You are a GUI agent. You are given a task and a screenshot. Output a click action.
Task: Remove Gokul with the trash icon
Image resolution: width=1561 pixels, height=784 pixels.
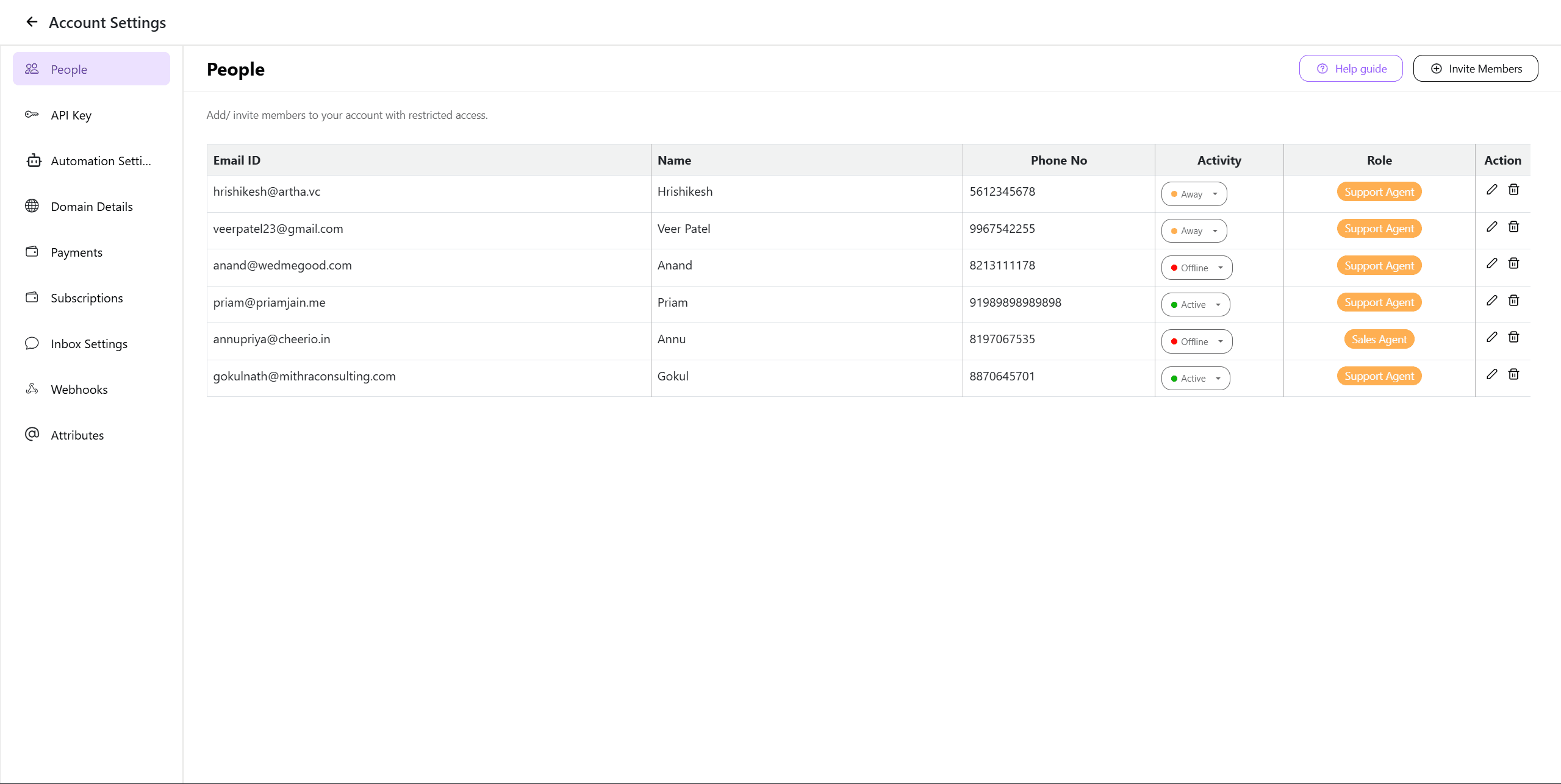tap(1513, 374)
